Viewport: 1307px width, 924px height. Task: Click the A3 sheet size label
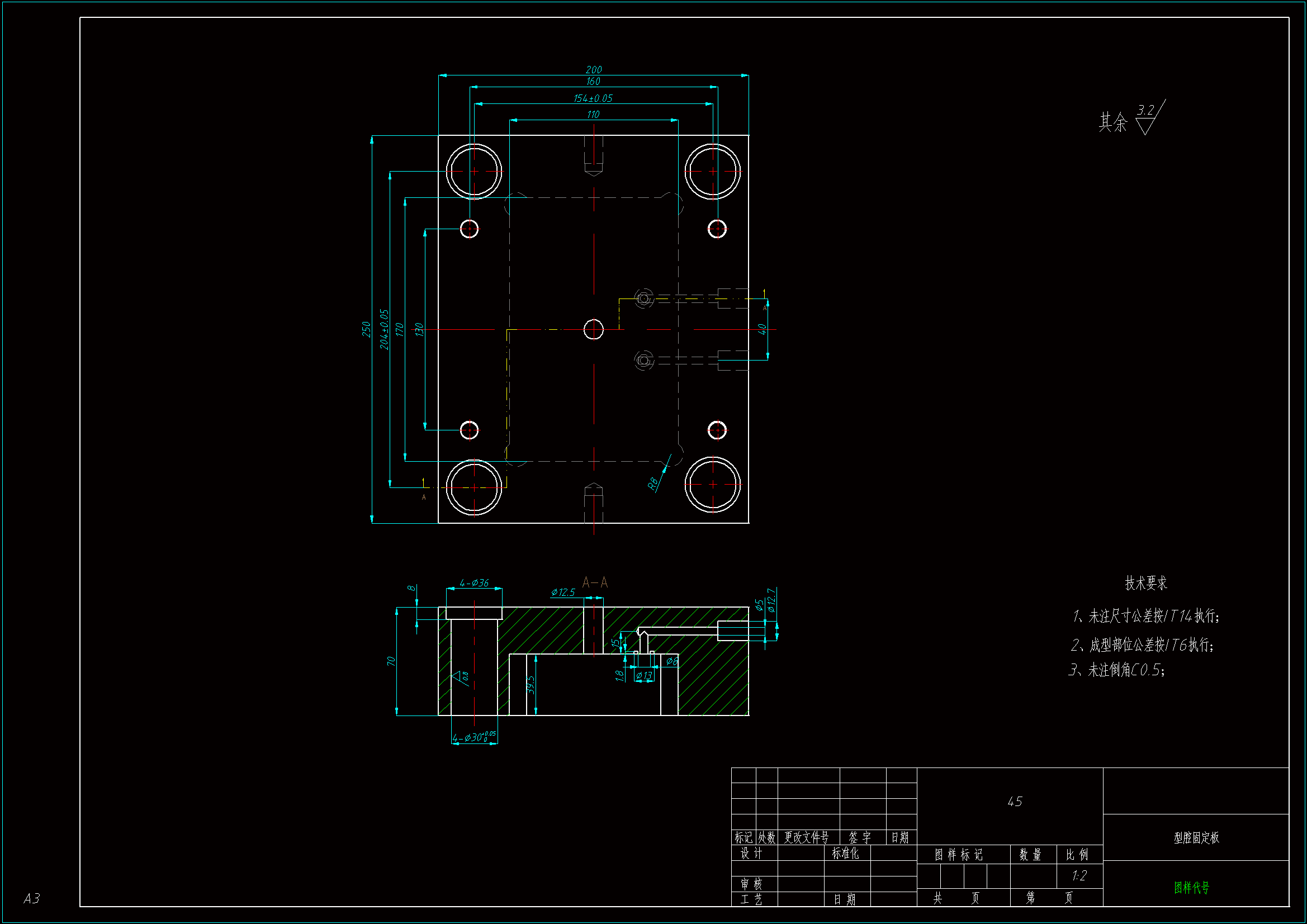(x=32, y=898)
